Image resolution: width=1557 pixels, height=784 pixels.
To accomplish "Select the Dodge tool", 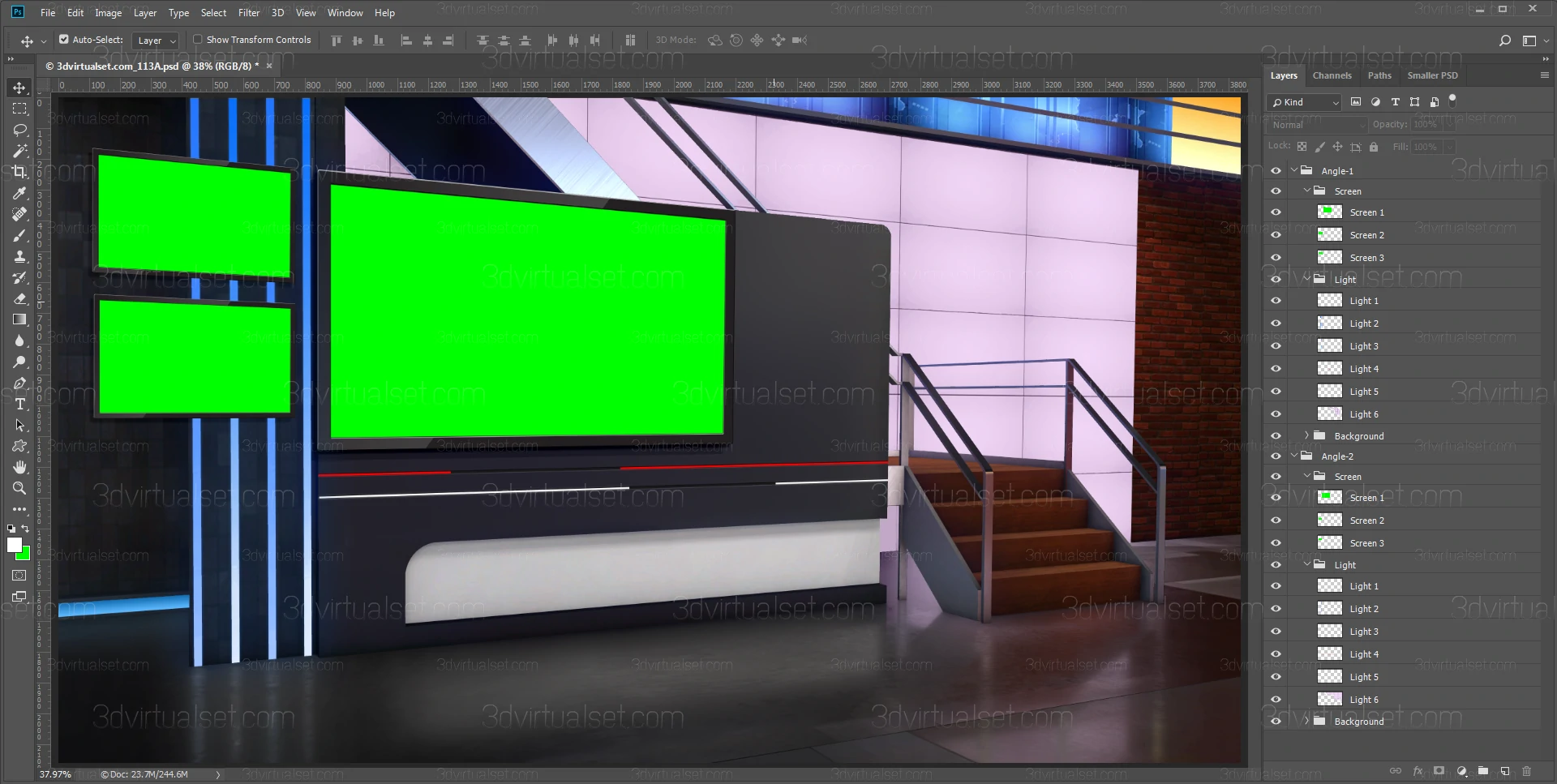I will 19,362.
